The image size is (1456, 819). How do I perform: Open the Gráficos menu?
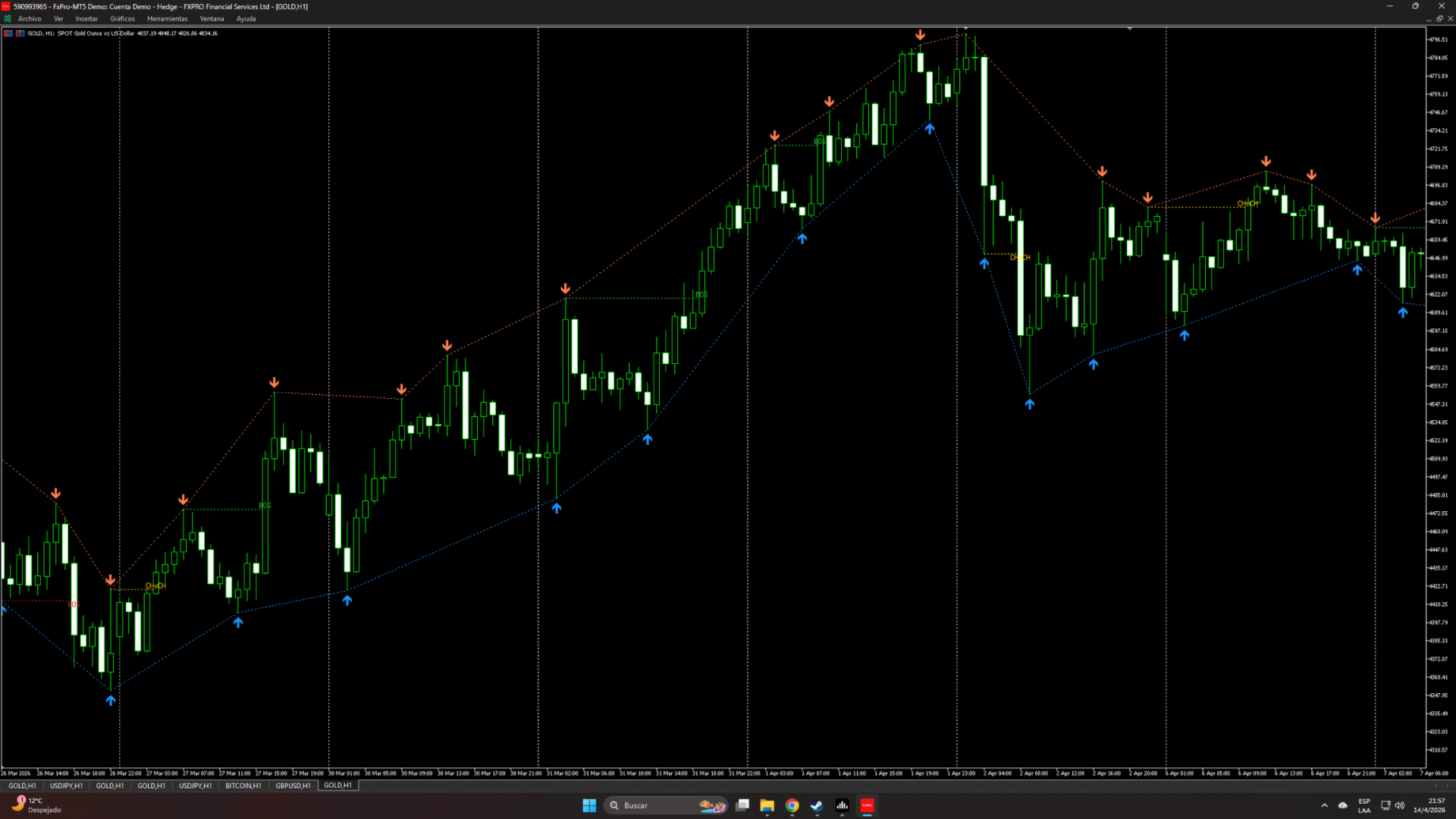[x=122, y=19]
